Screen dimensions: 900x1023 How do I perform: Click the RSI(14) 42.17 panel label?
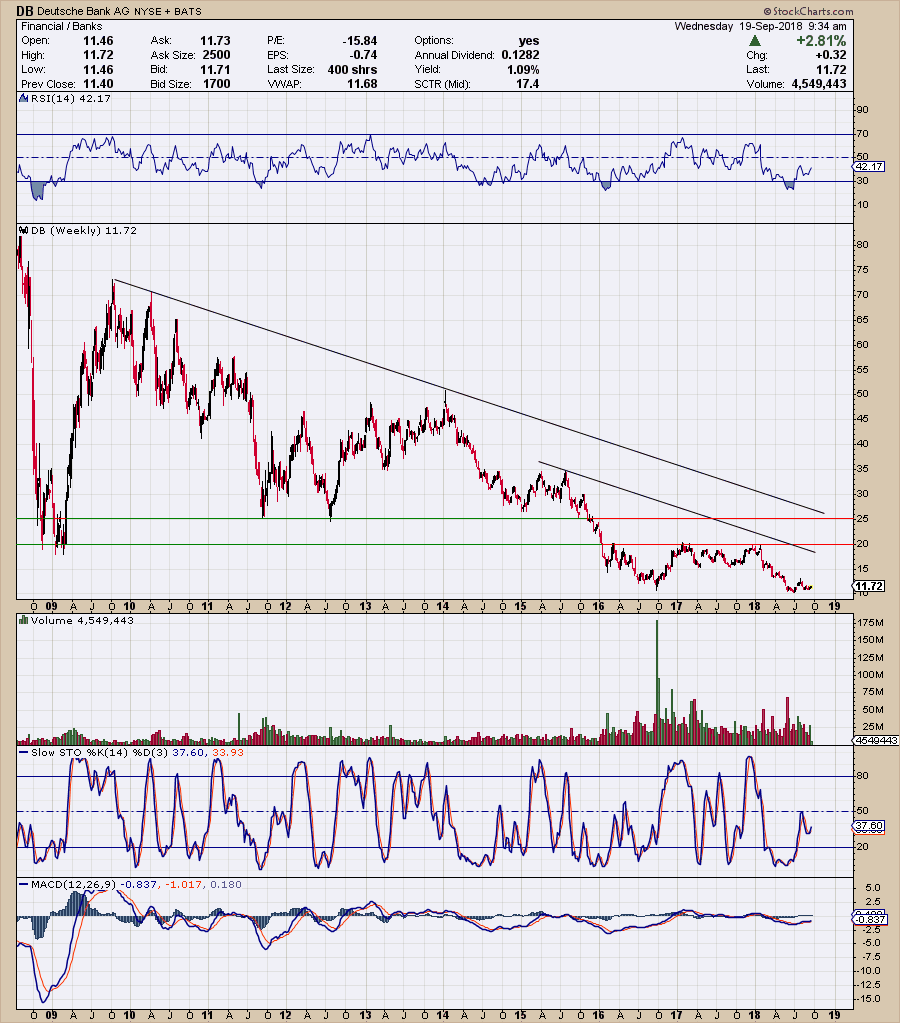70,99
